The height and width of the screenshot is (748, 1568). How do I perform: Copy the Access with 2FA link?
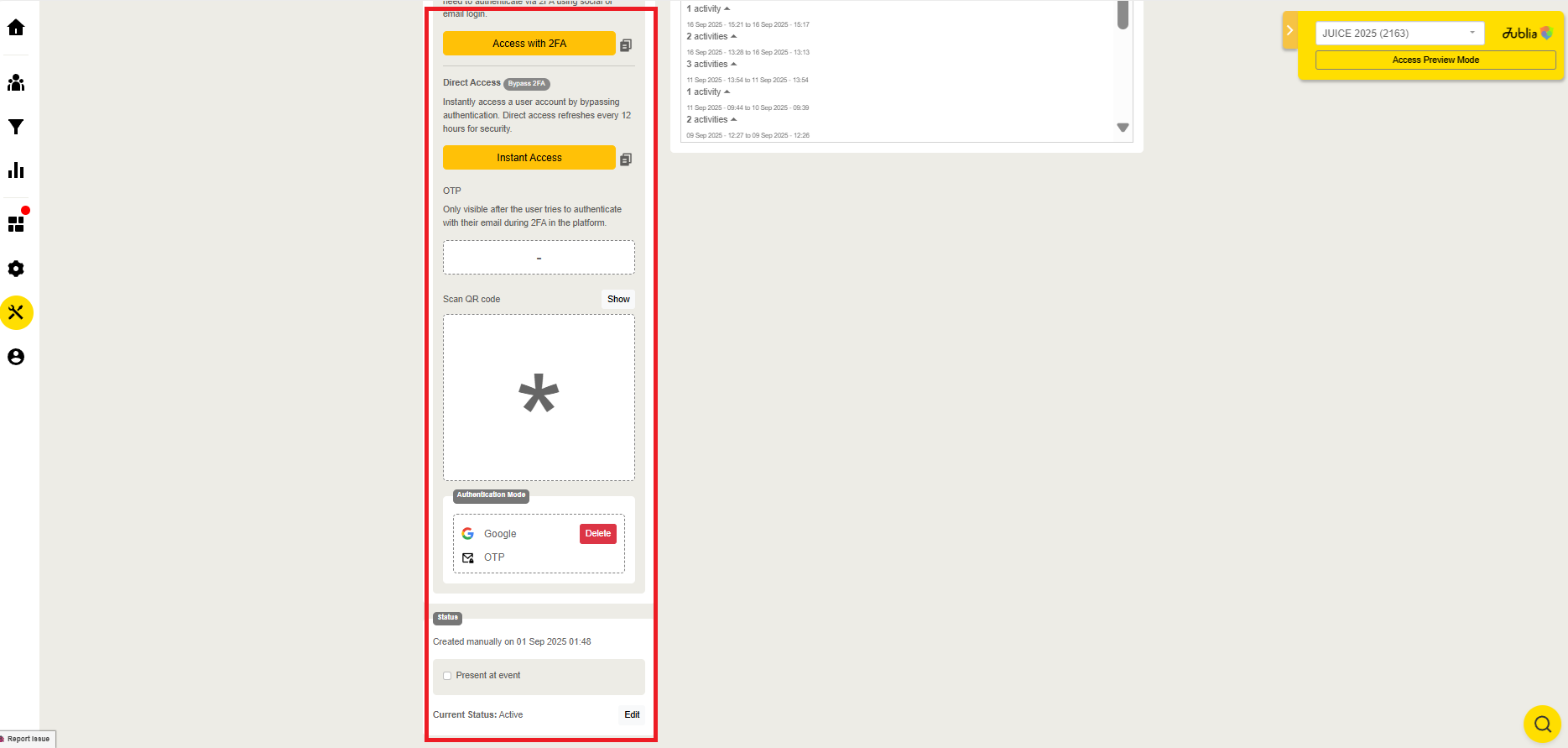tap(626, 44)
